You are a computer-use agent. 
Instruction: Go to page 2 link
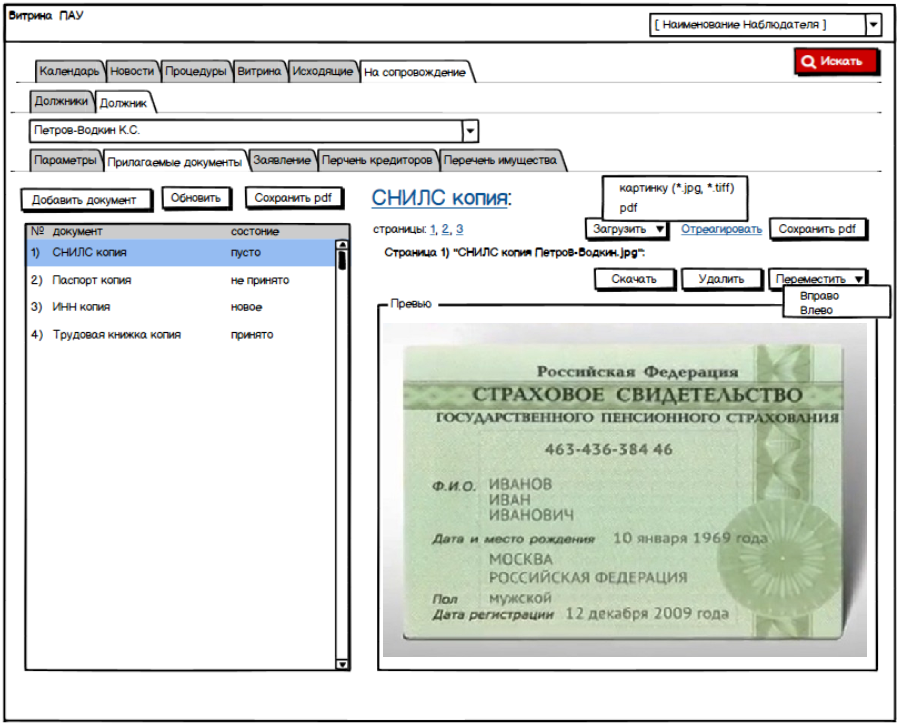coord(445,230)
